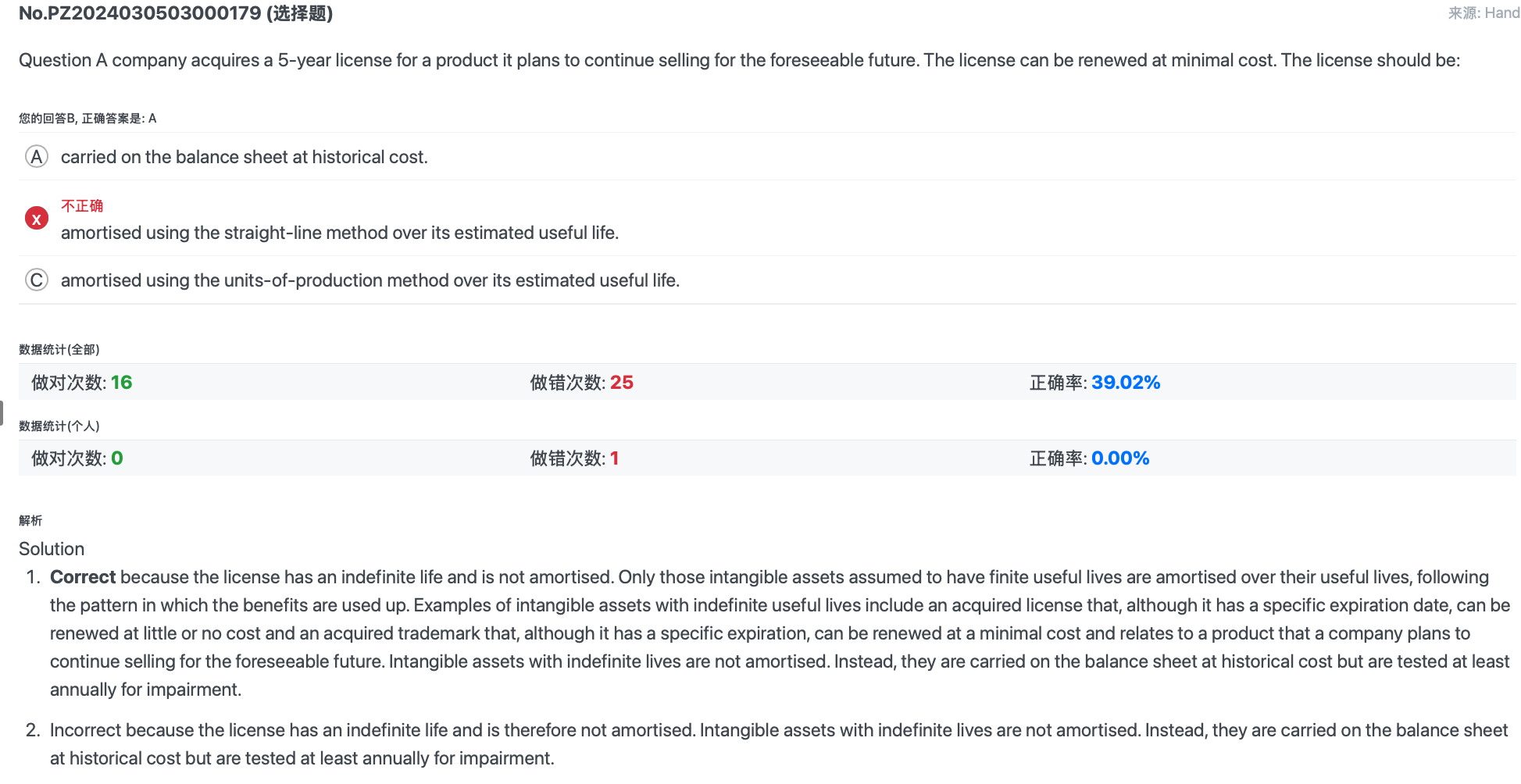
Task: Choose 'carried on the balance sheet' answer
Action: [244, 157]
